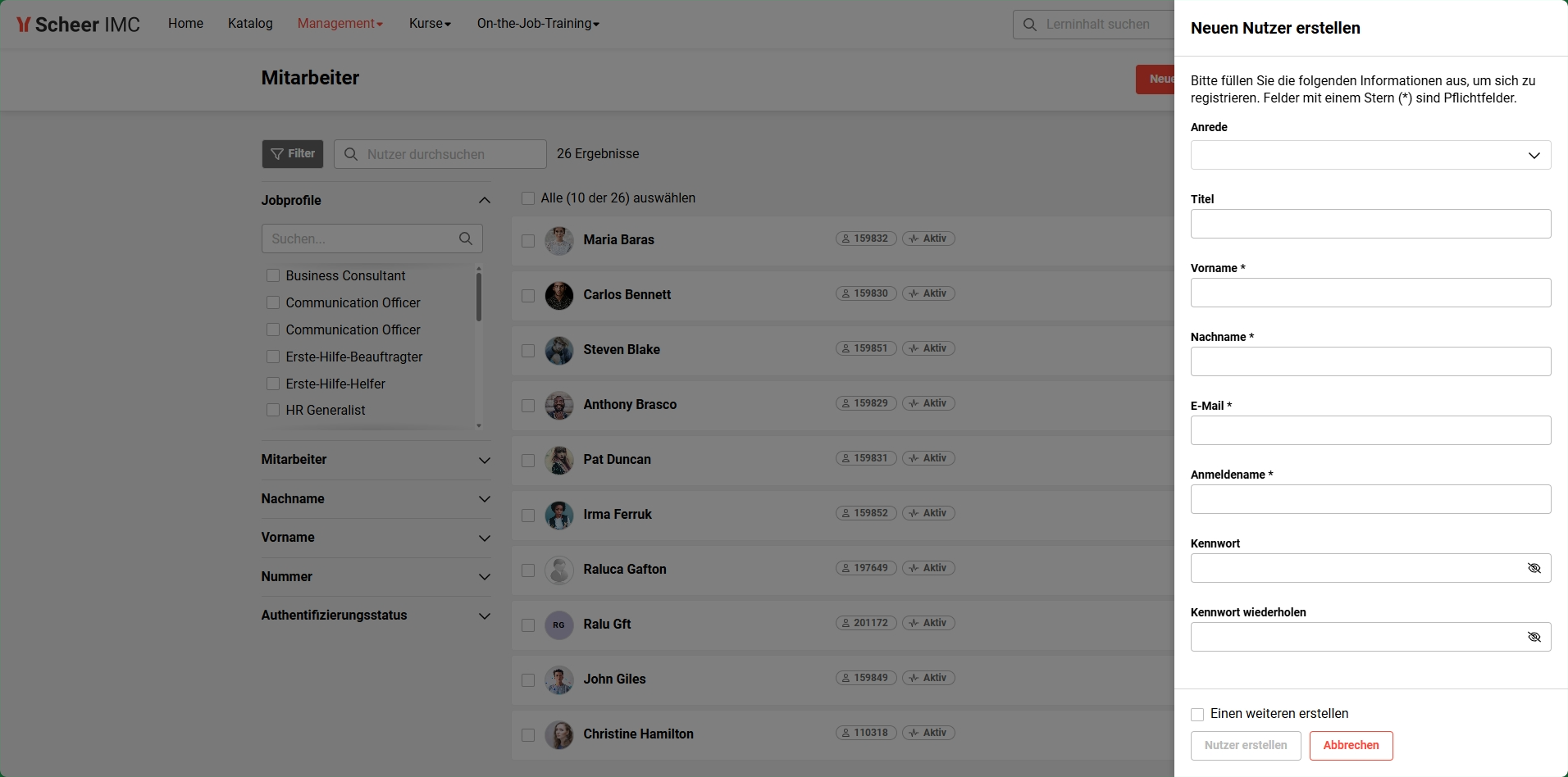The width and height of the screenshot is (1568, 777).
Task: Collapse the Jobprofile filter section
Action: pyautogui.click(x=485, y=201)
